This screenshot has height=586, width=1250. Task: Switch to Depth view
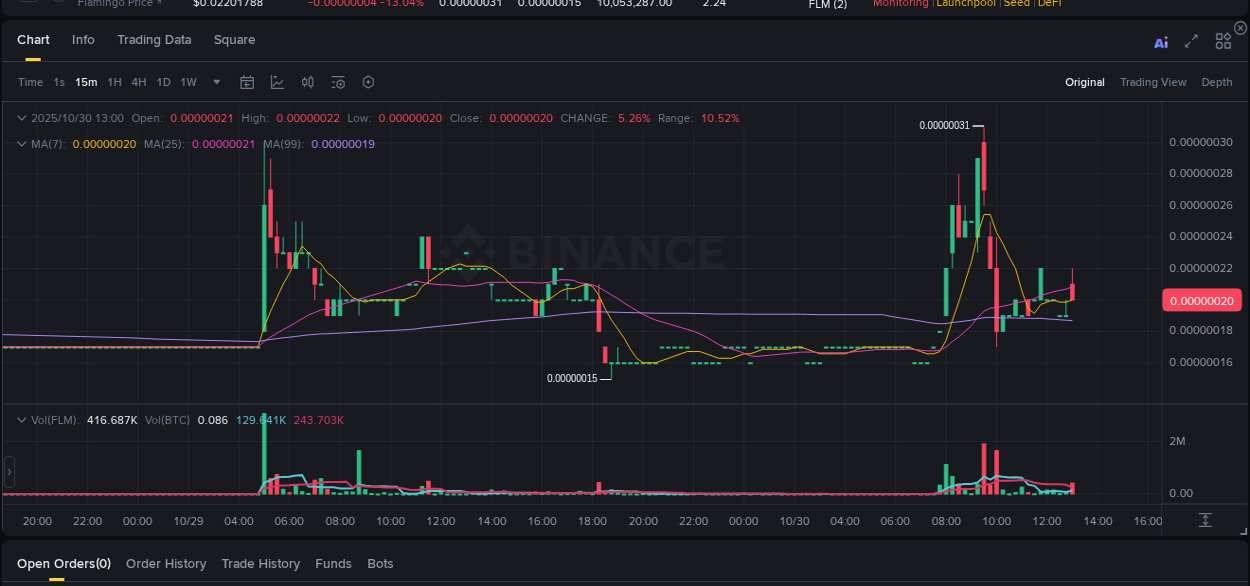[1217, 82]
